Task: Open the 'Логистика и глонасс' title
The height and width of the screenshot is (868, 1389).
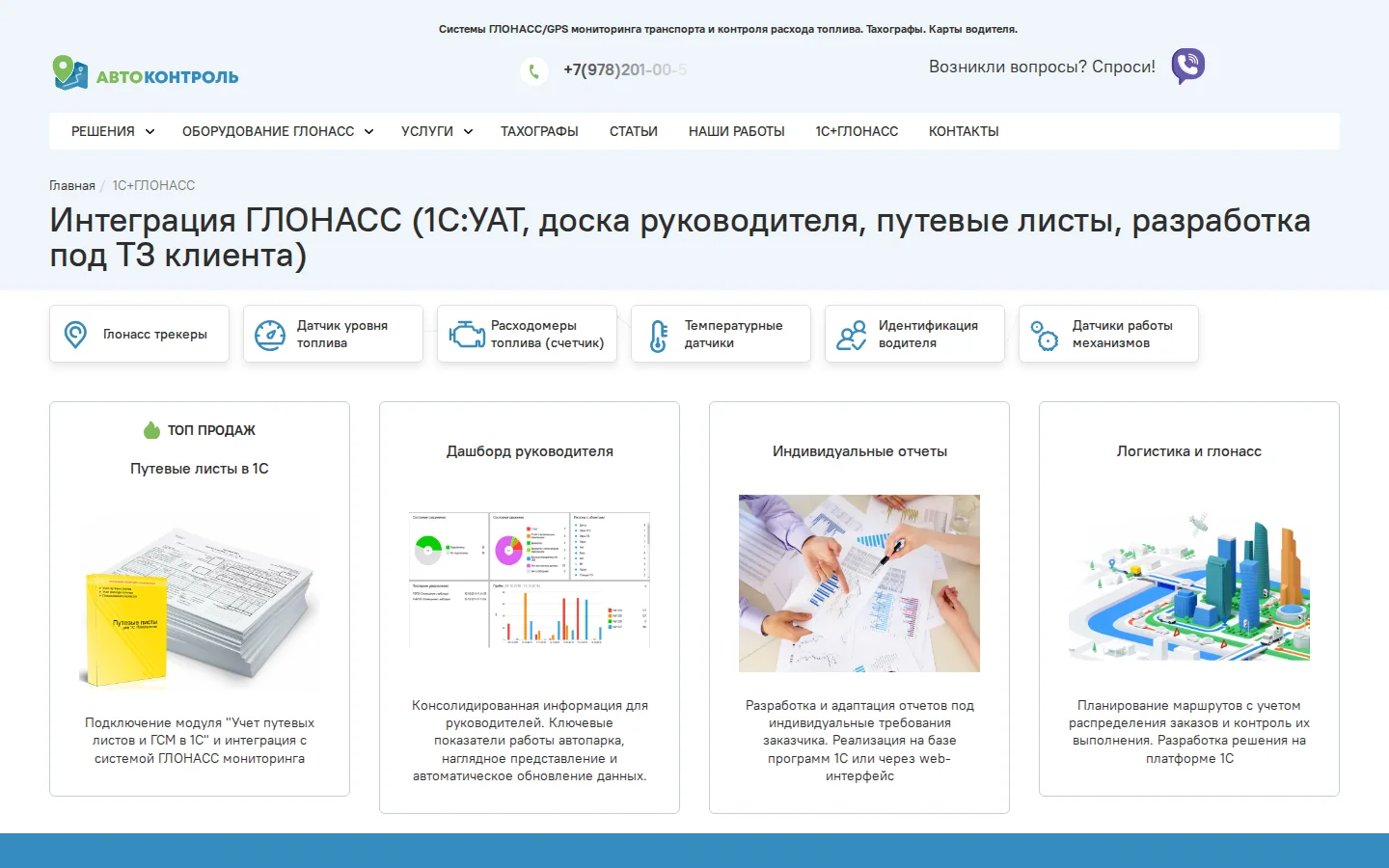Action: coord(1189,451)
